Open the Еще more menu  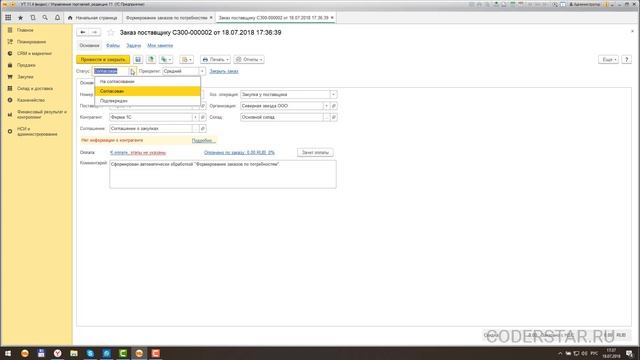click(x=609, y=60)
